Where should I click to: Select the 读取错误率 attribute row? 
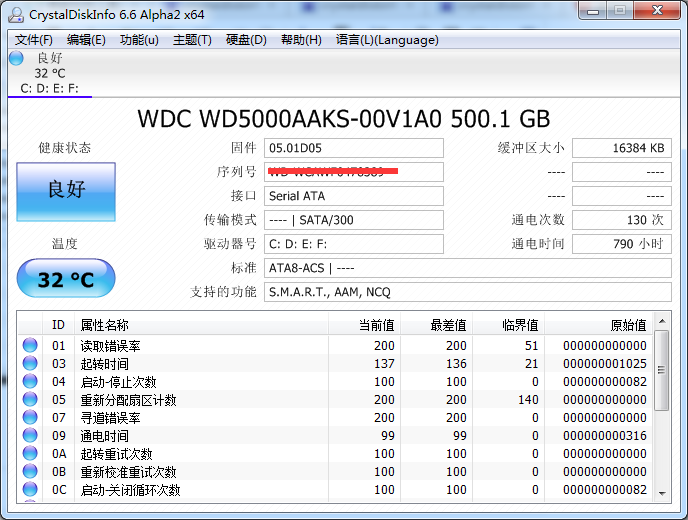click(335, 346)
